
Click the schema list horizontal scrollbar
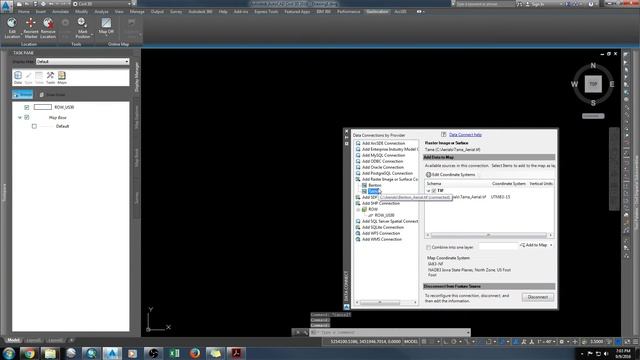[x=489, y=235]
